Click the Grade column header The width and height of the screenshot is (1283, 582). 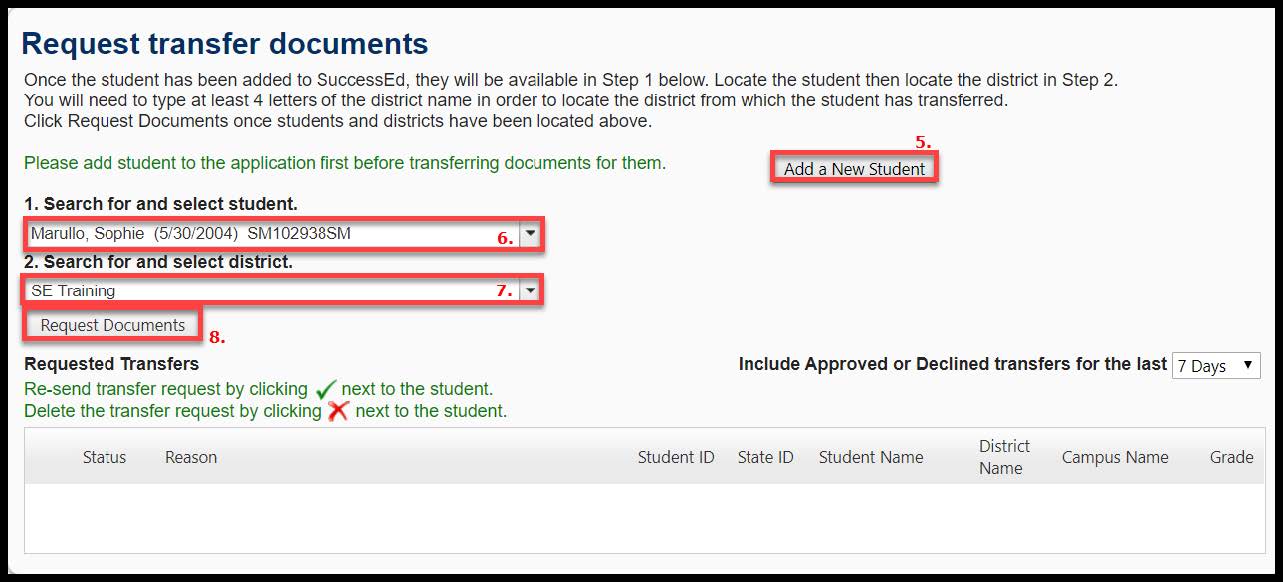[1231, 457]
